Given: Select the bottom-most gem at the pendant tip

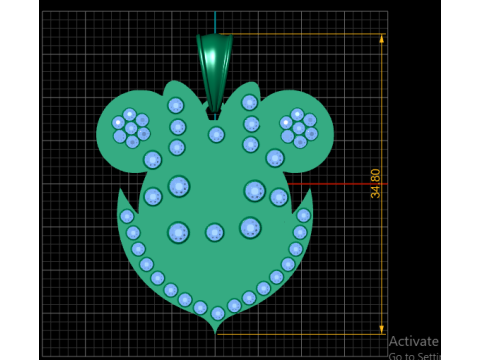Looking at the screenshot, I should coord(218,313).
